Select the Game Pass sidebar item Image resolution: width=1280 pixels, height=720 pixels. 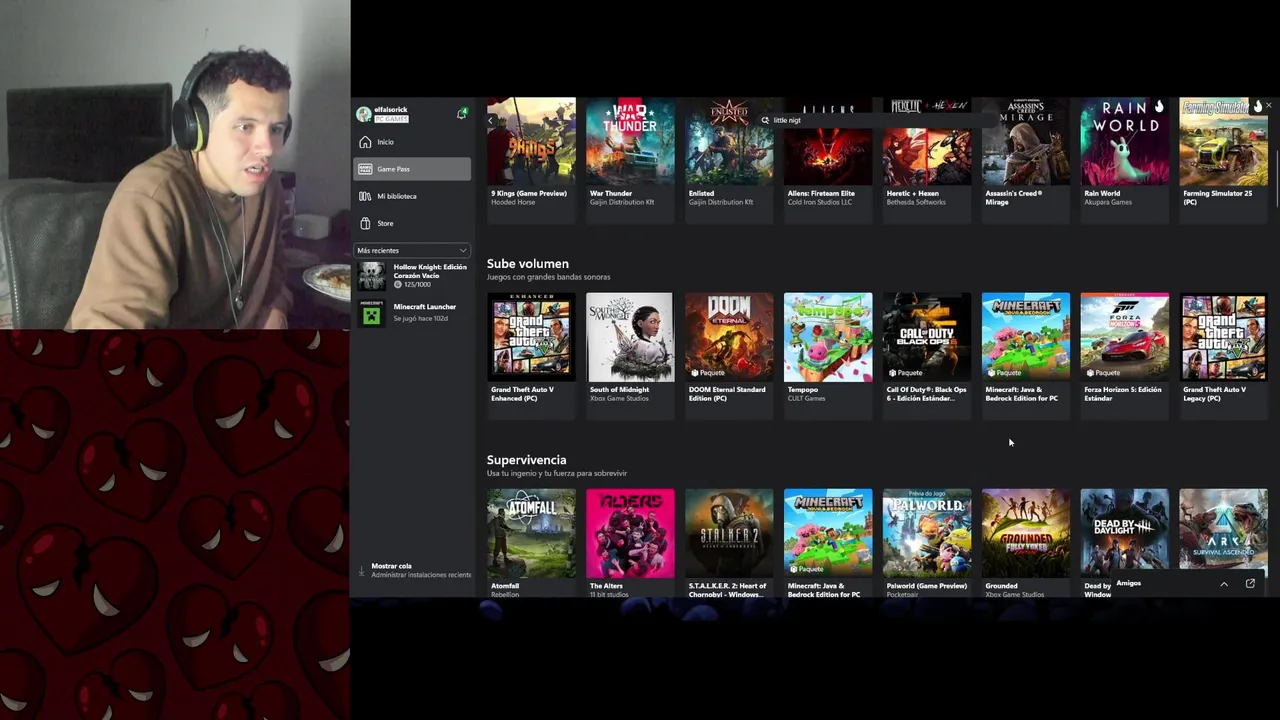[x=411, y=169]
